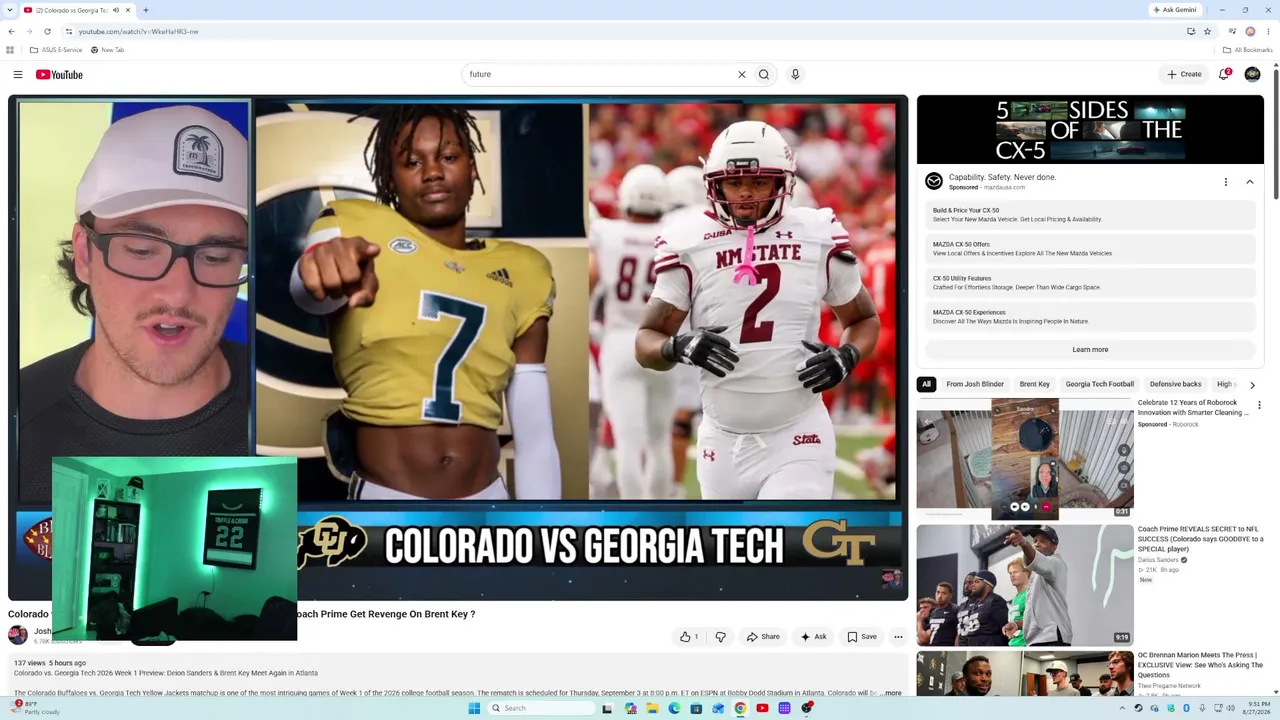Viewport: 1280px width, 720px height.
Task: Go back in Chrome history
Action: [11, 31]
